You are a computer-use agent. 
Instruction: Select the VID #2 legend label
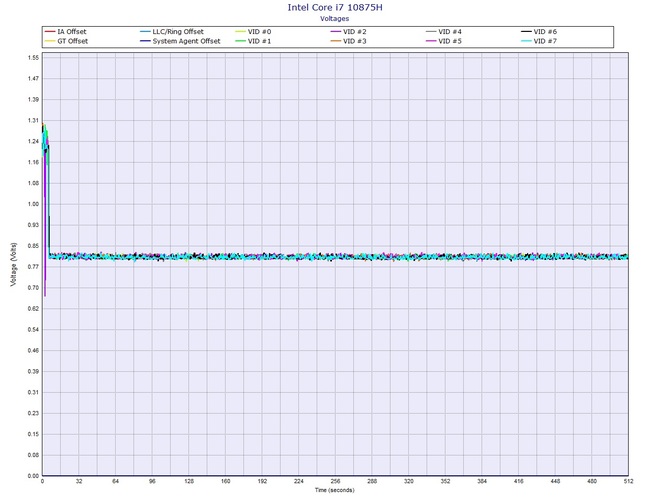click(354, 32)
